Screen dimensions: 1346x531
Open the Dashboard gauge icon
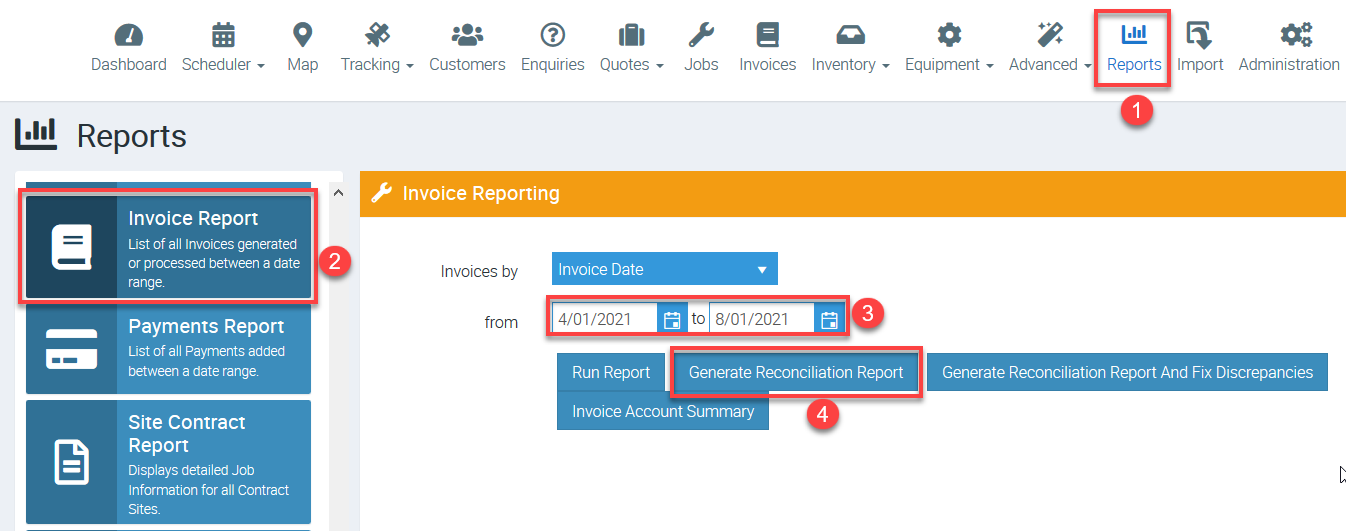point(129,36)
